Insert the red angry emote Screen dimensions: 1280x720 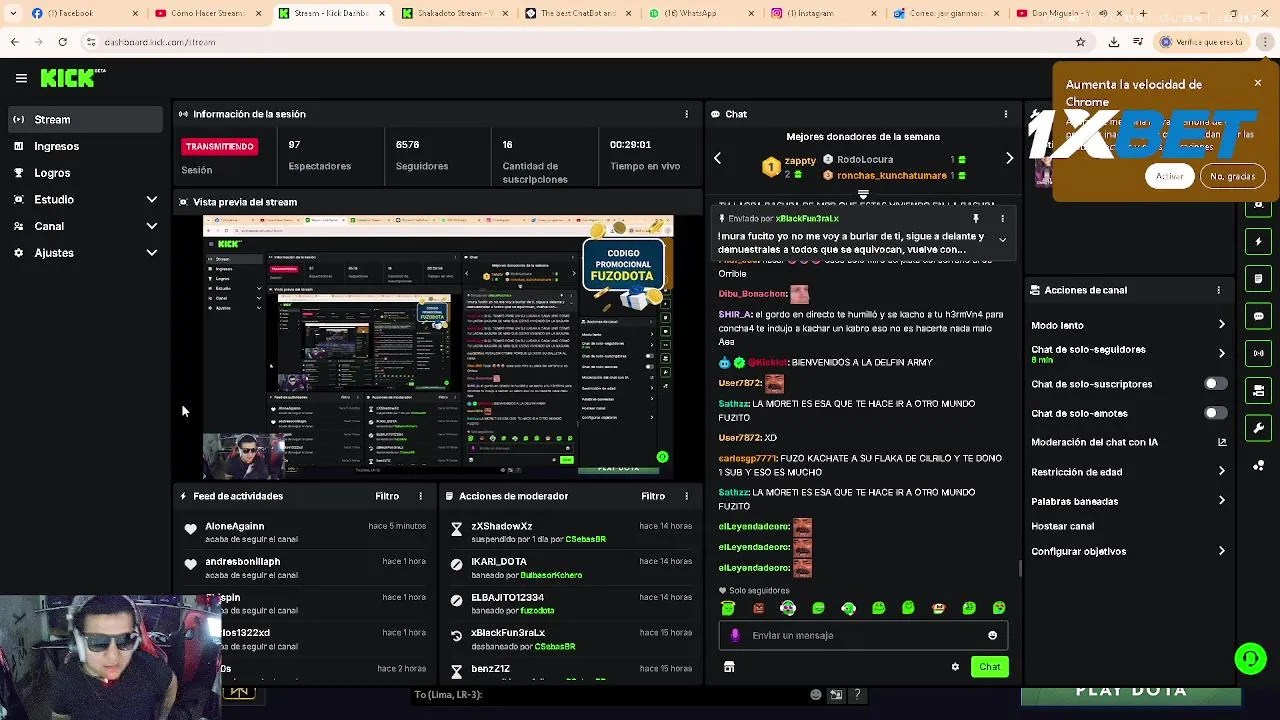click(758, 608)
